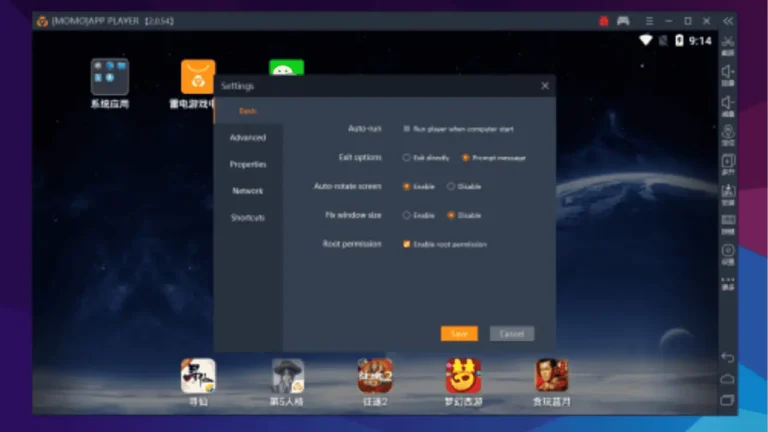The height and width of the screenshot is (432, 768).
Task: Click the Android home icon
Action: point(728,379)
